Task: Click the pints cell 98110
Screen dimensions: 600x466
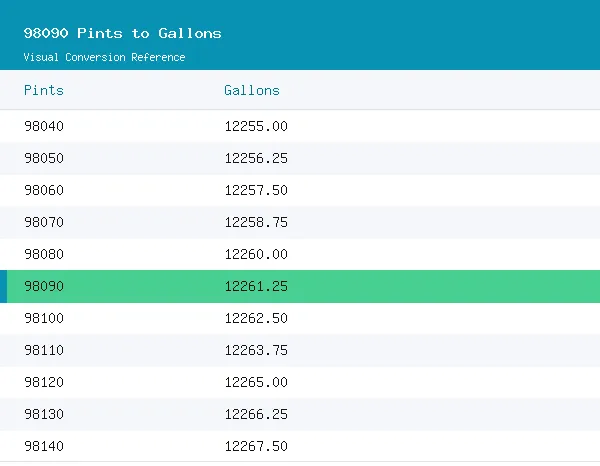Action: coord(44,350)
